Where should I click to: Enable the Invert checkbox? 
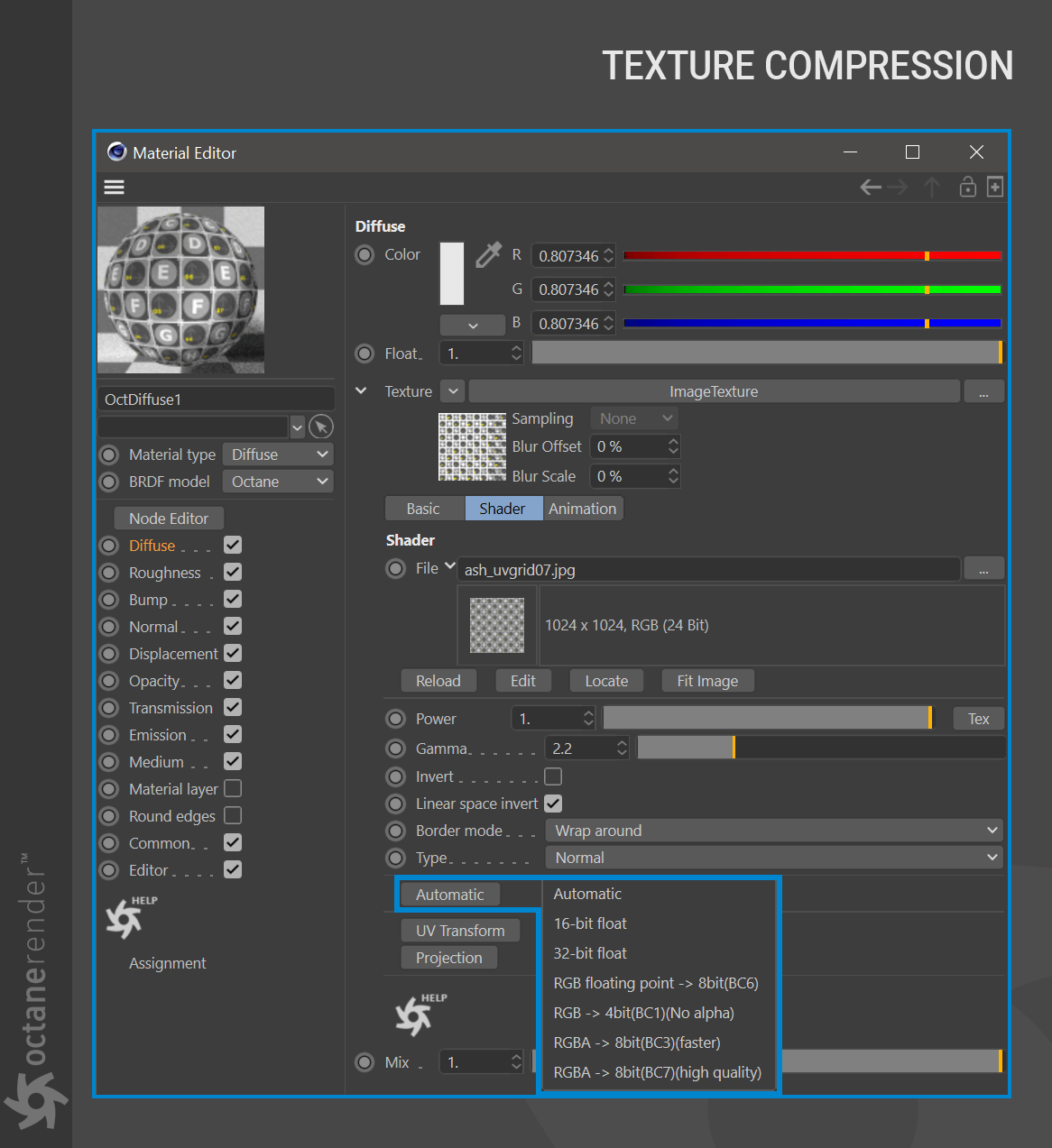coord(553,776)
